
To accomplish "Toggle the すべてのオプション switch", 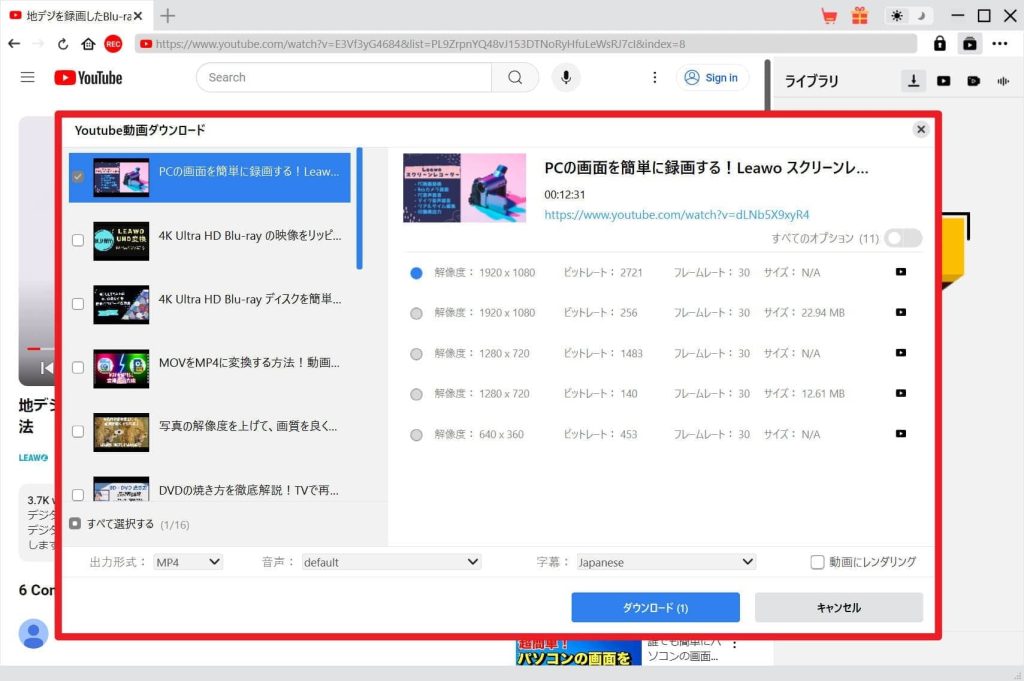I will pos(901,238).
